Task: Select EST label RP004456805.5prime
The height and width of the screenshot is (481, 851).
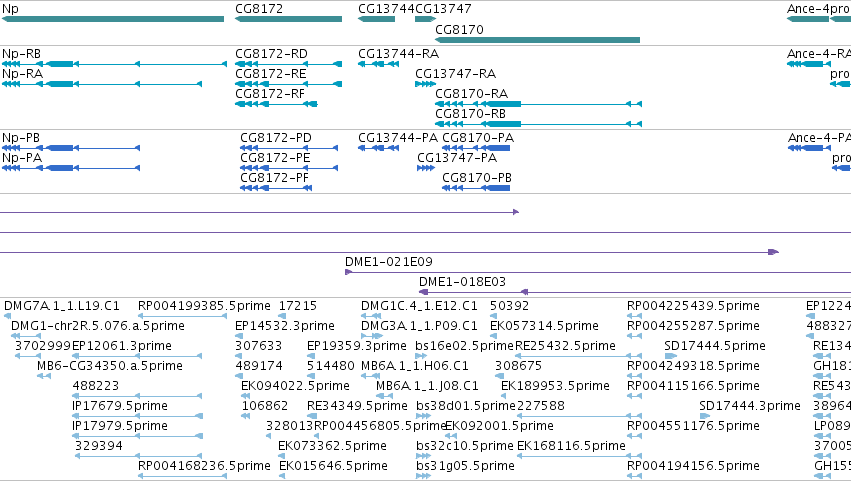Action: coord(380,427)
